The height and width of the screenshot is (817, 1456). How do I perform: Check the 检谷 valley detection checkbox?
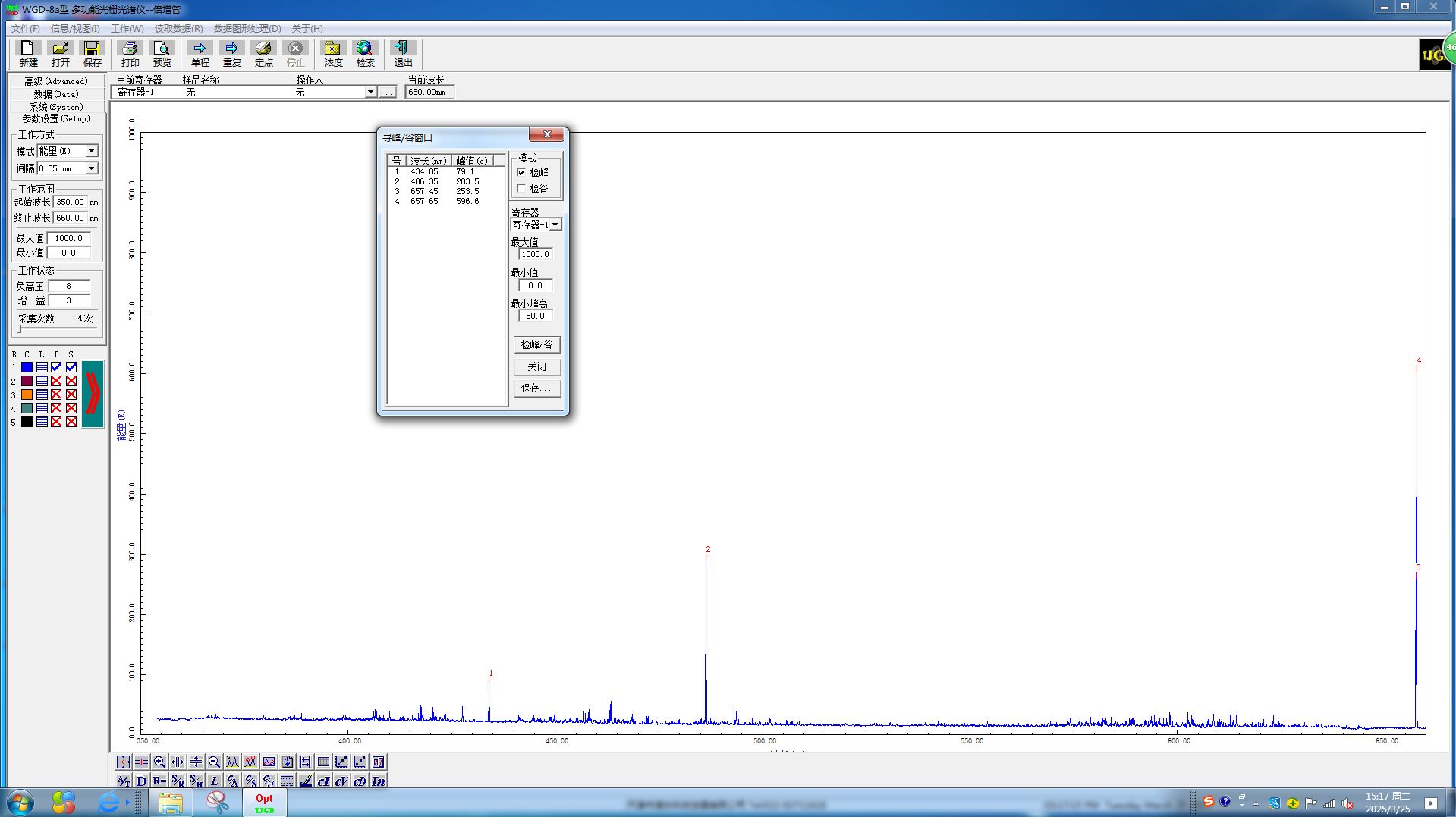[521, 188]
